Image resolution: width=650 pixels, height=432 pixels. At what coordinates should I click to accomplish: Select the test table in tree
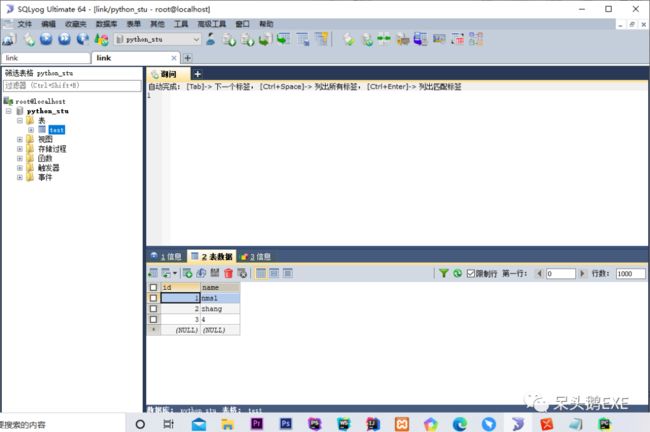point(56,130)
